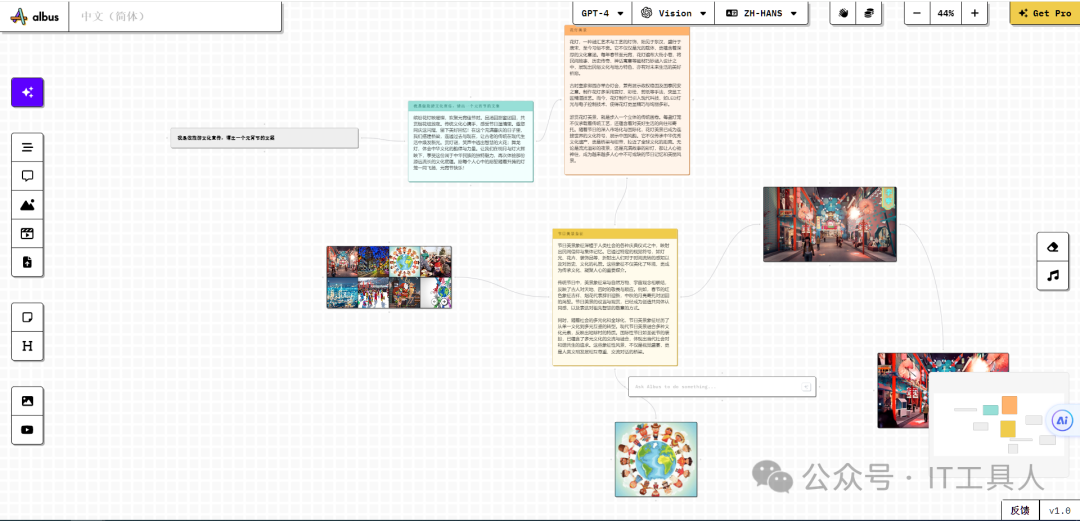Open the ZH-HANS language dropdown
Screen dimensions: 1080x521
(761, 13)
